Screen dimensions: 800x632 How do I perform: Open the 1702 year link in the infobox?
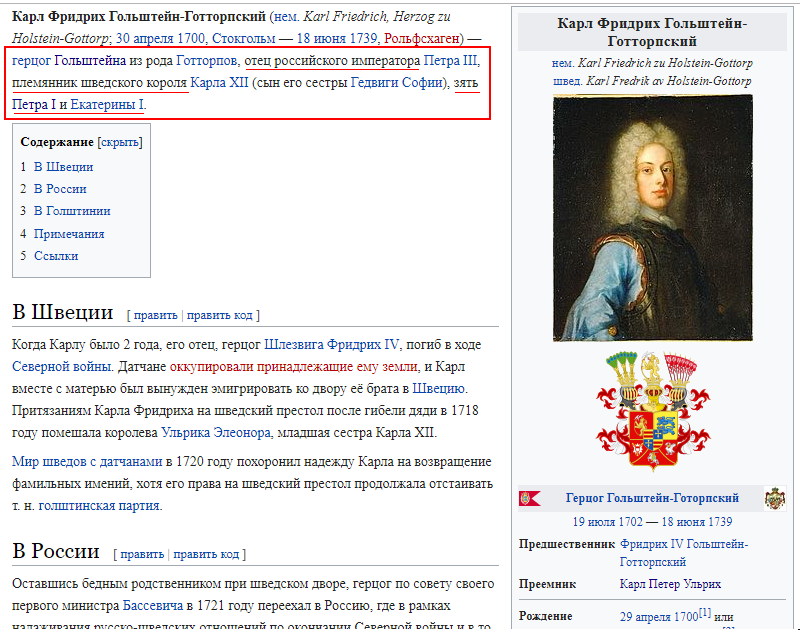pos(630,522)
